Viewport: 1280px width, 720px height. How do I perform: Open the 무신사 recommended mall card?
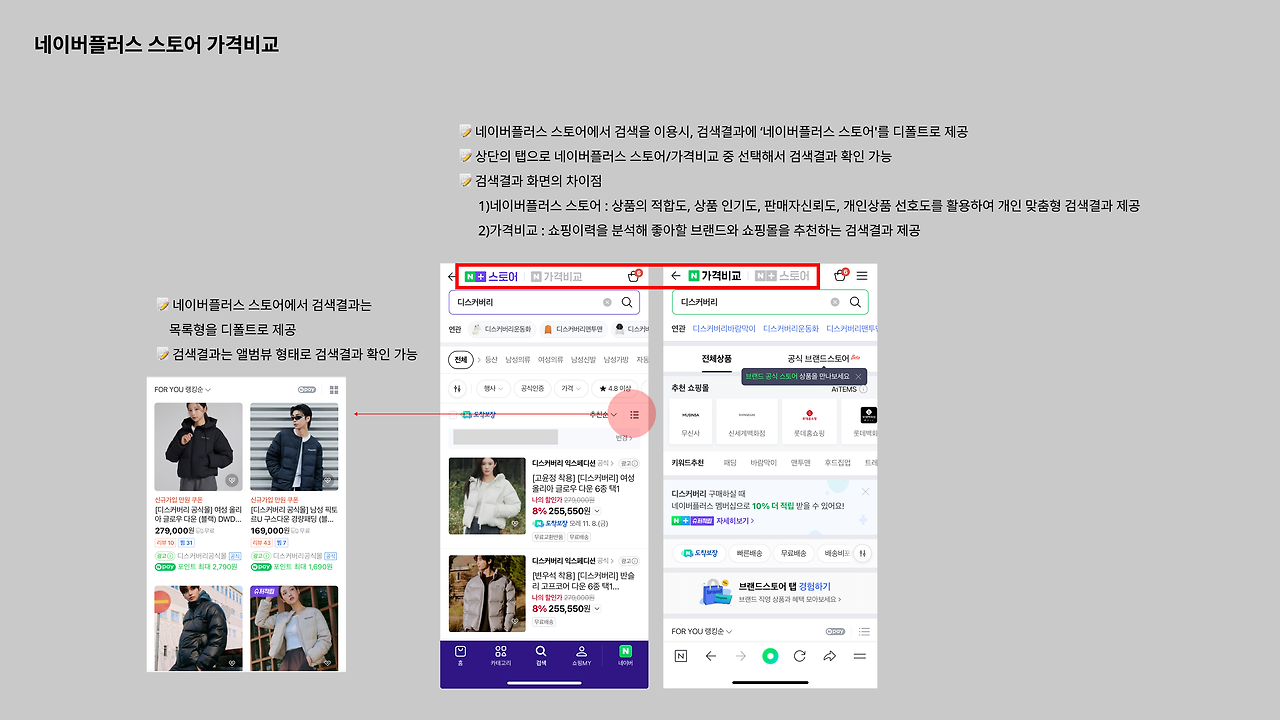692,422
